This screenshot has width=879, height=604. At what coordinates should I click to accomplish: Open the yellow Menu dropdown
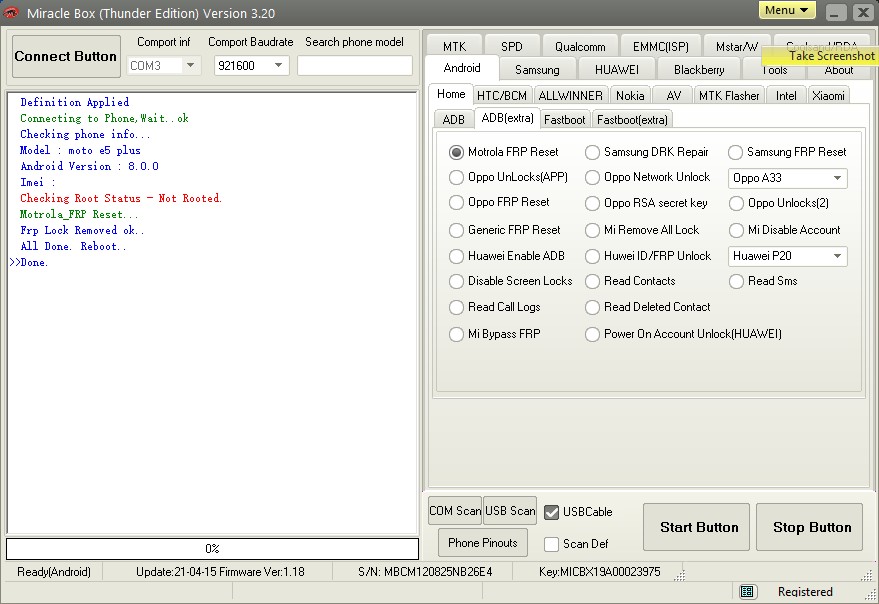(x=787, y=10)
